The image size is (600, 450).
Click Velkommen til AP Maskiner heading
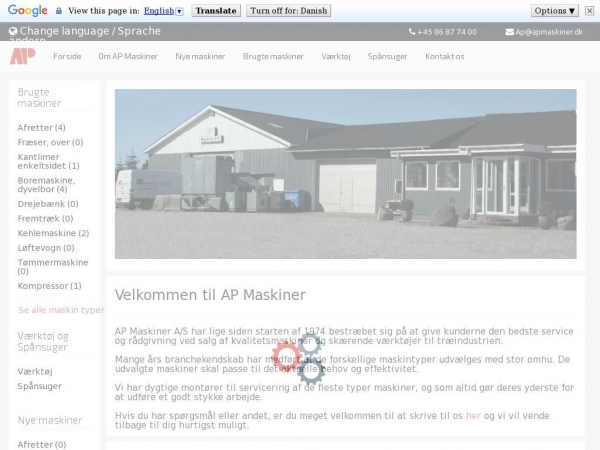tap(210, 295)
